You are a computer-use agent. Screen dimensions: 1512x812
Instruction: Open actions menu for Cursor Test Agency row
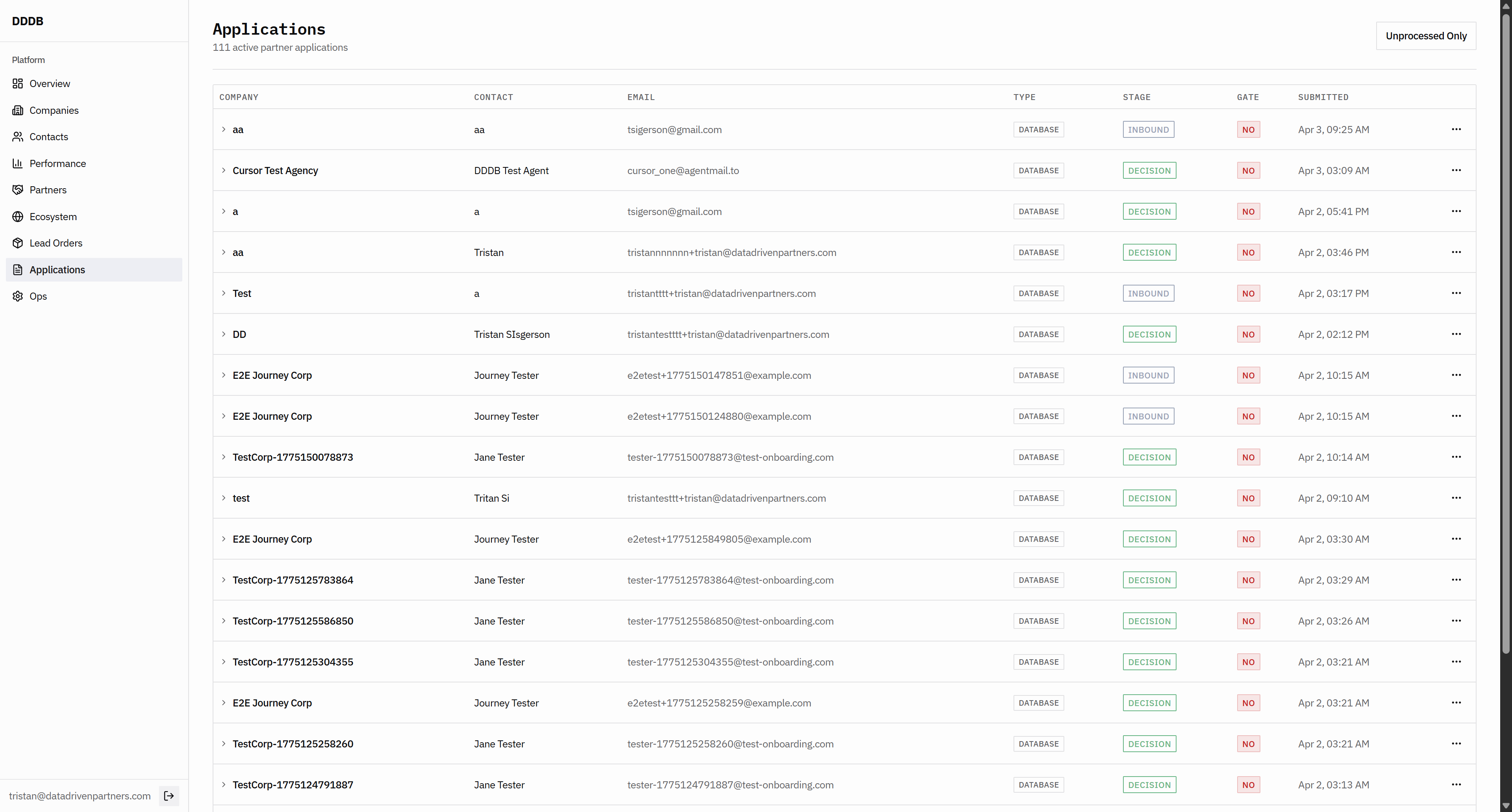click(1456, 170)
